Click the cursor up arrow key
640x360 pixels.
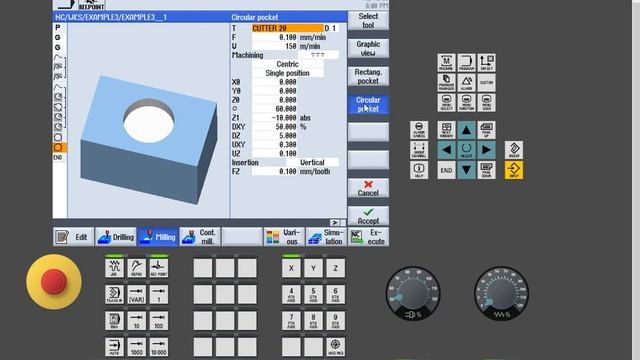(x=466, y=130)
